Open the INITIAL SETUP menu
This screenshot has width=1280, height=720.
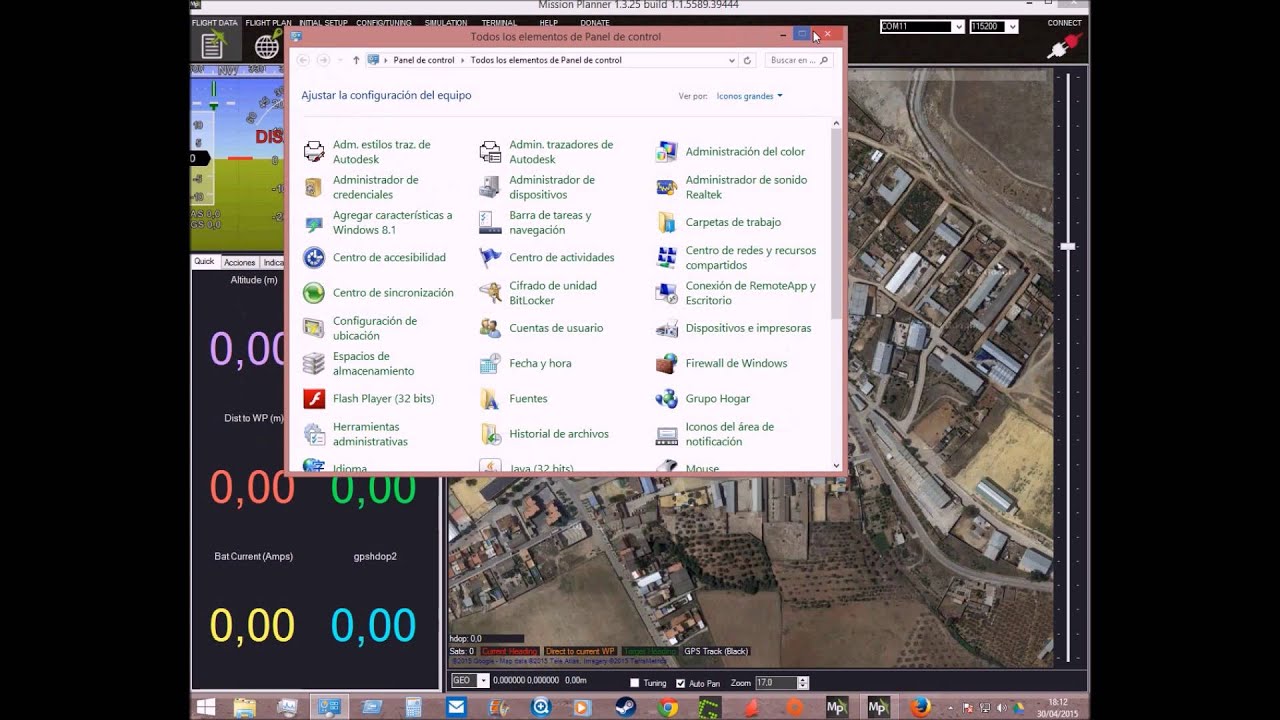coord(323,23)
